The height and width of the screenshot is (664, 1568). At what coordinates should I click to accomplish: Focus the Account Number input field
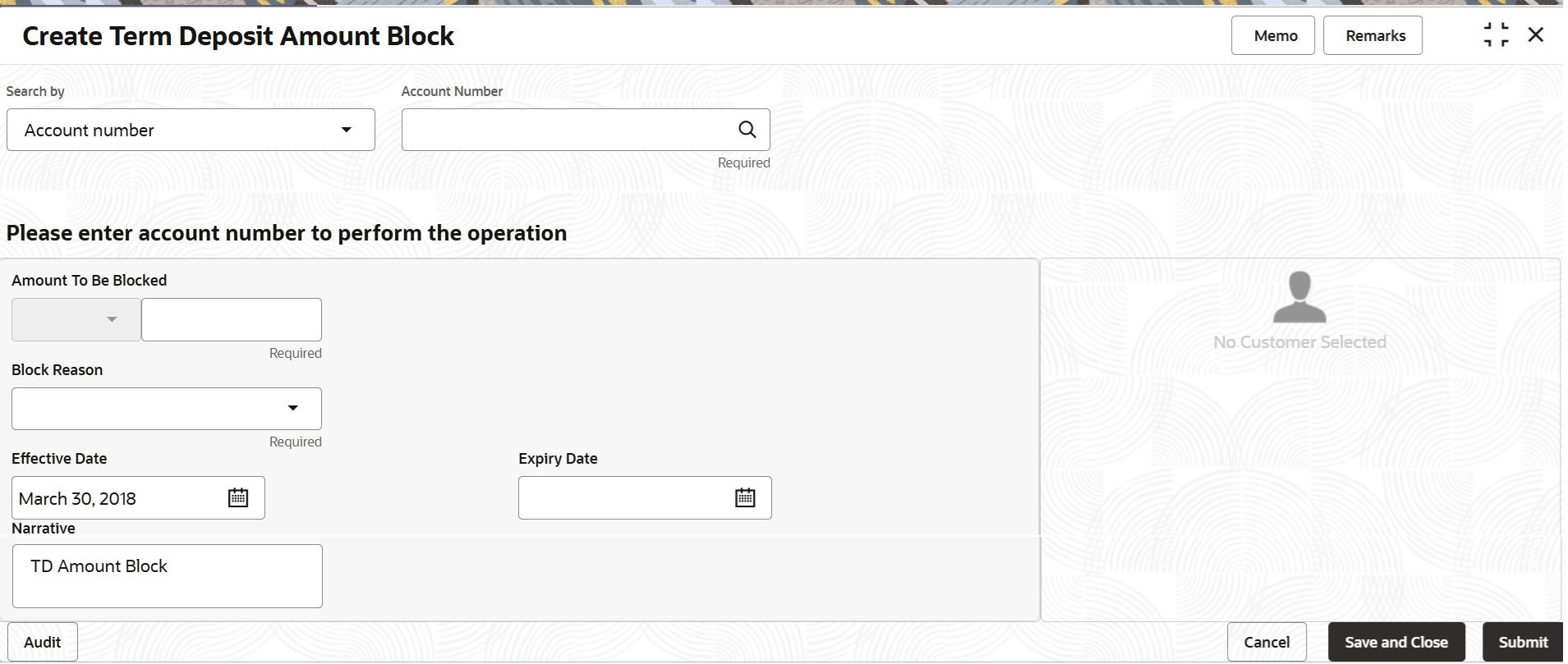pos(567,130)
